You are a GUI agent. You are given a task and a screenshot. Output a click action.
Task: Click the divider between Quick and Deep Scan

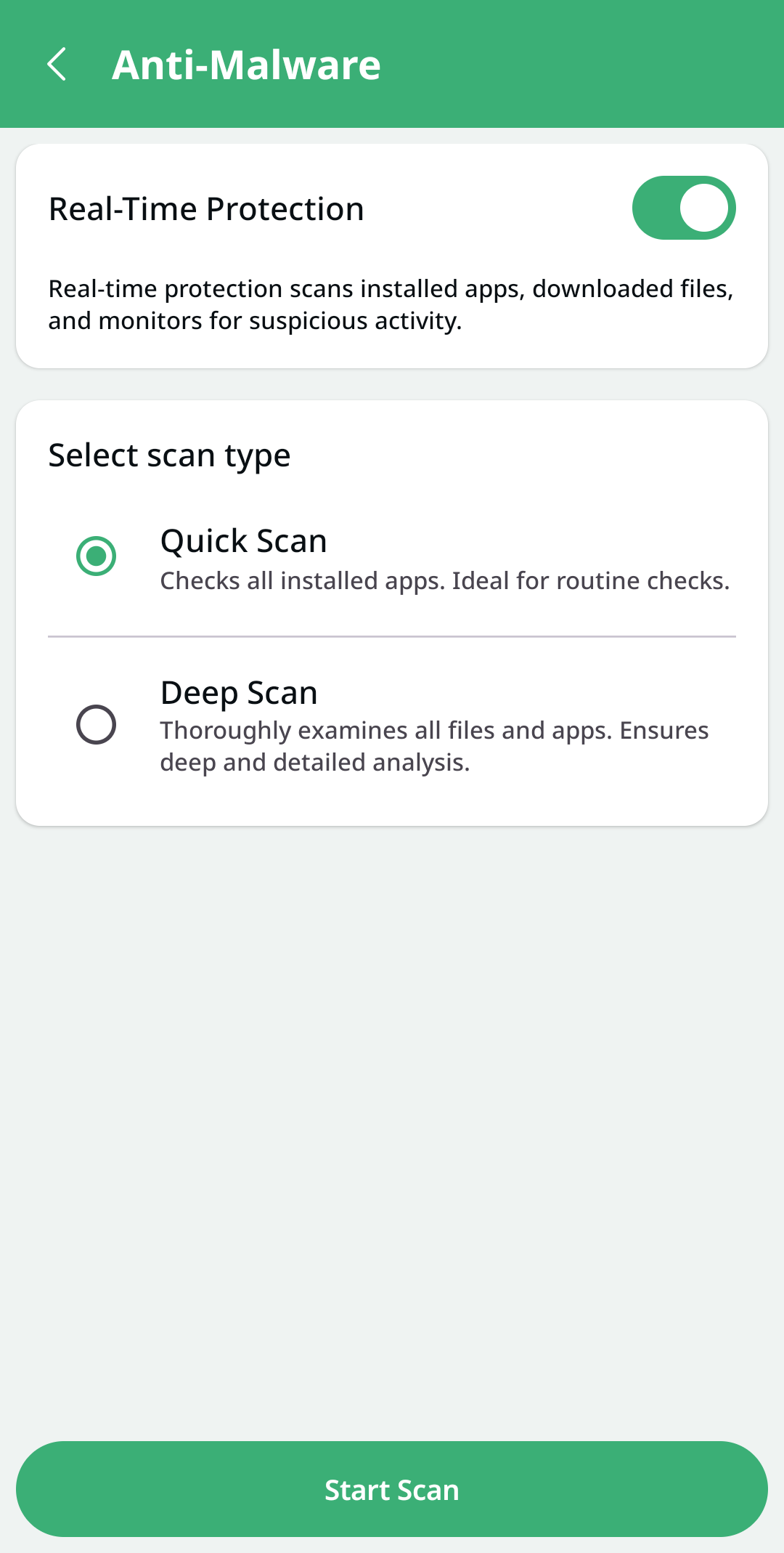pos(392,636)
